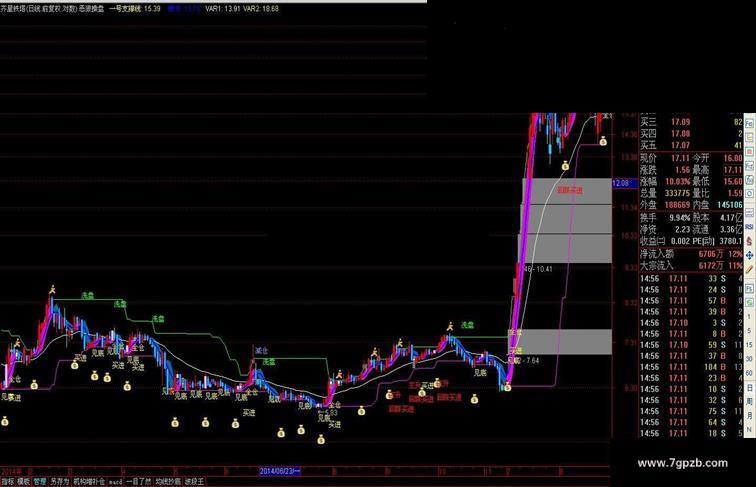The width and height of the screenshot is (756, 487).
Task: Click the 一号支撑线 15.39 label
Action: pyautogui.click(x=135, y=9)
